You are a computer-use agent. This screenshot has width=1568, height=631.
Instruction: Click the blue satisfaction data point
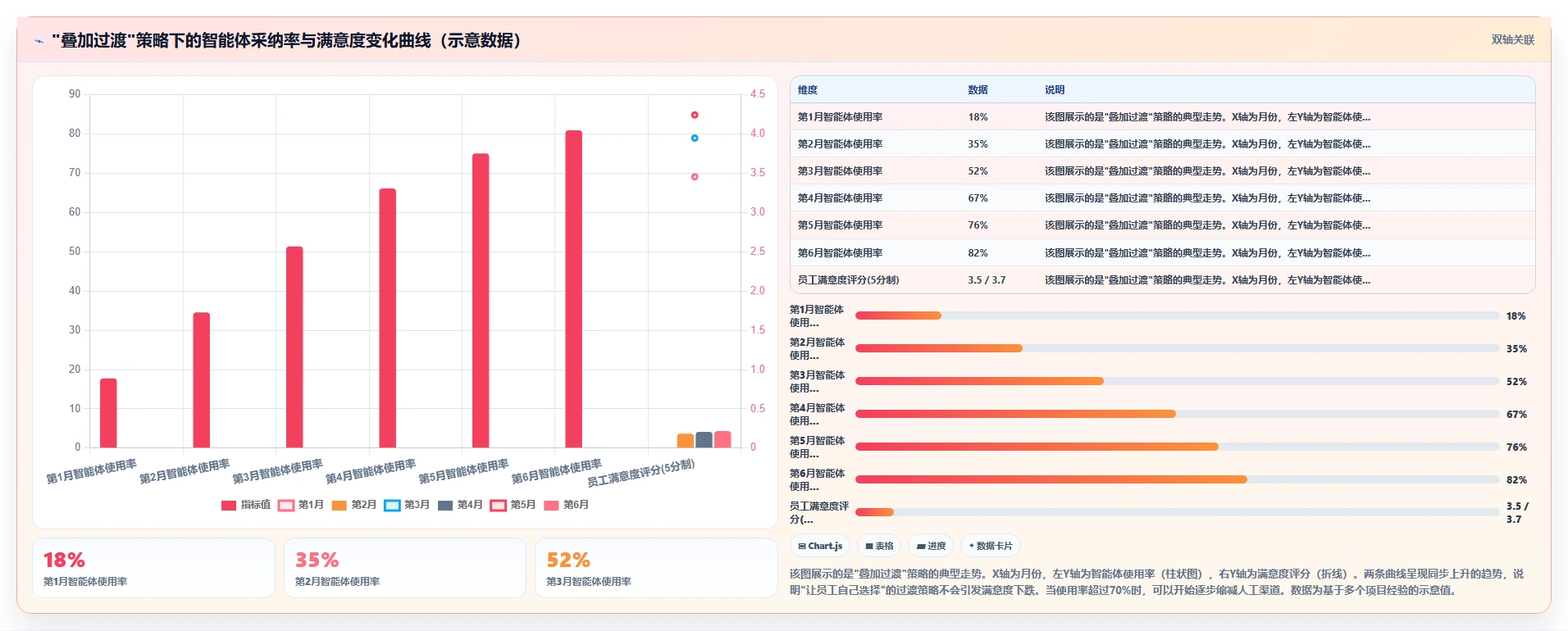coord(695,138)
